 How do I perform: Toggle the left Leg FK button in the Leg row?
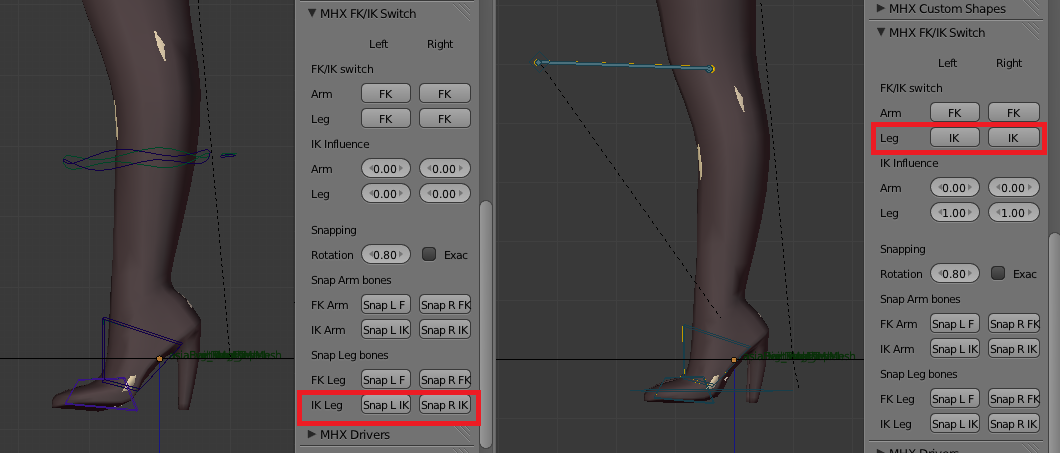pyautogui.click(x=386, y=119)
